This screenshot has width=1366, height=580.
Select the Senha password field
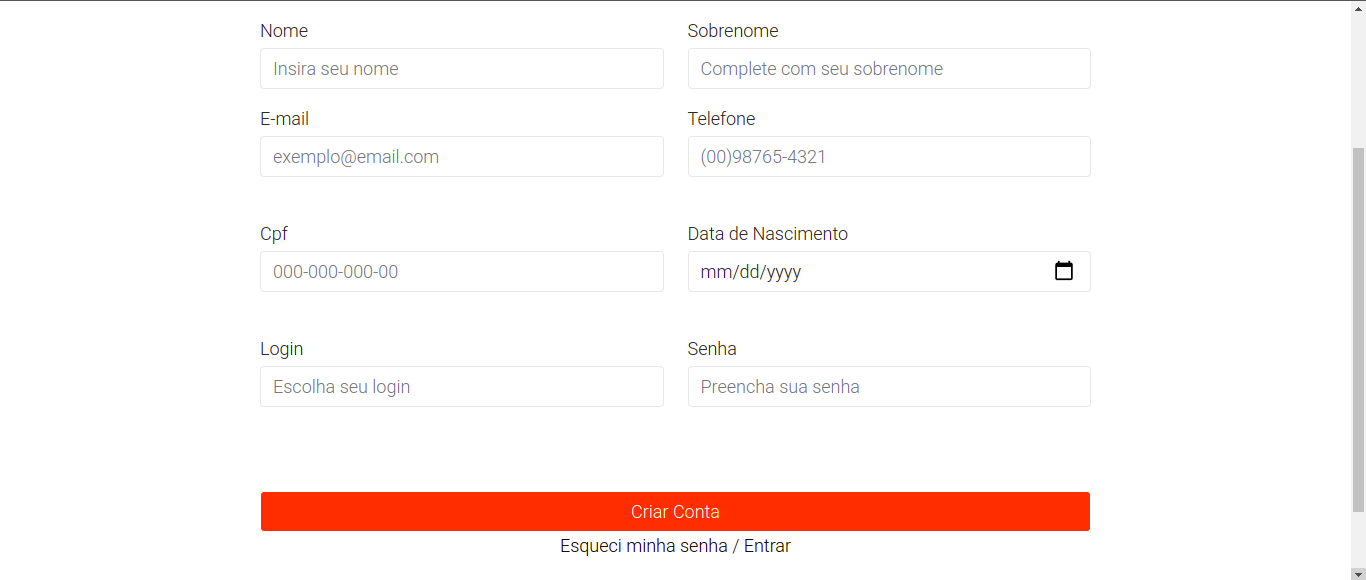coord(888,386)
